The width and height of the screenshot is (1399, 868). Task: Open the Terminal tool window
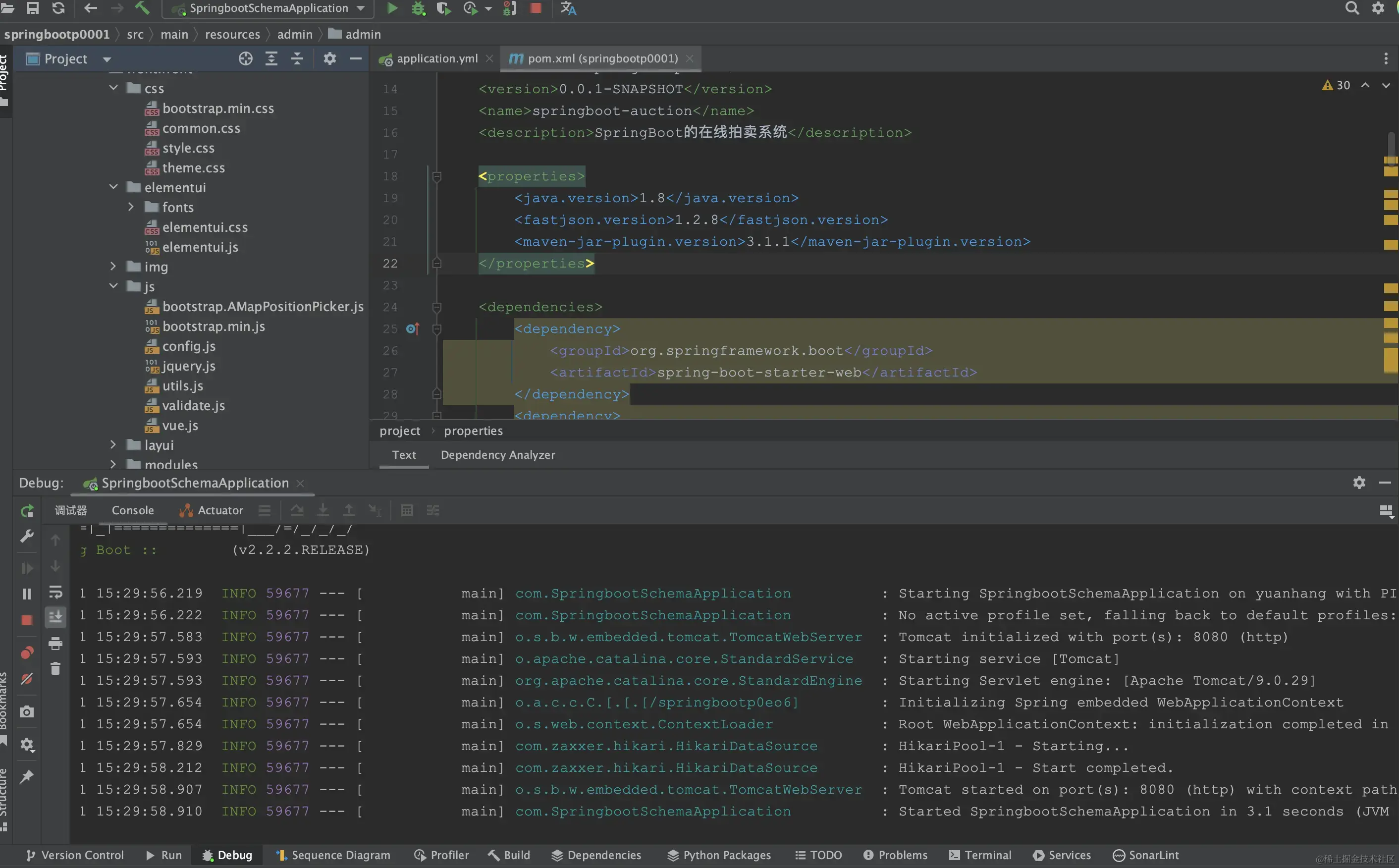980,856
